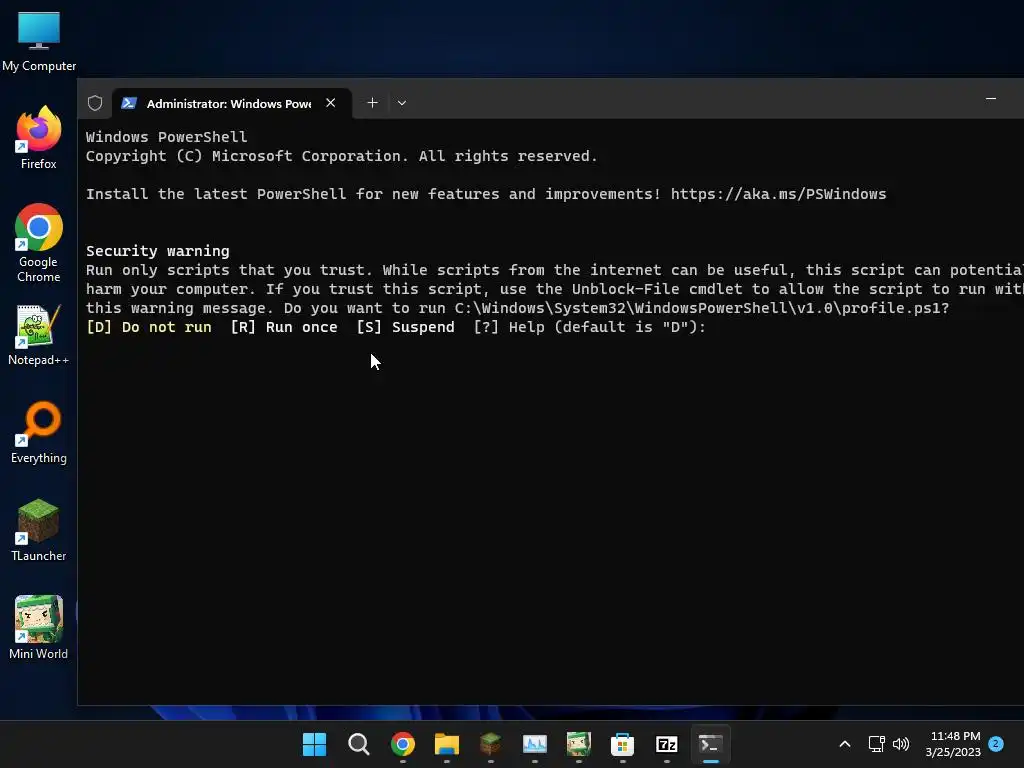The height and width of the screenshot is (768, 1024).
Task: Open the clock showing 11:48 PM
Action: pos(953,744)
